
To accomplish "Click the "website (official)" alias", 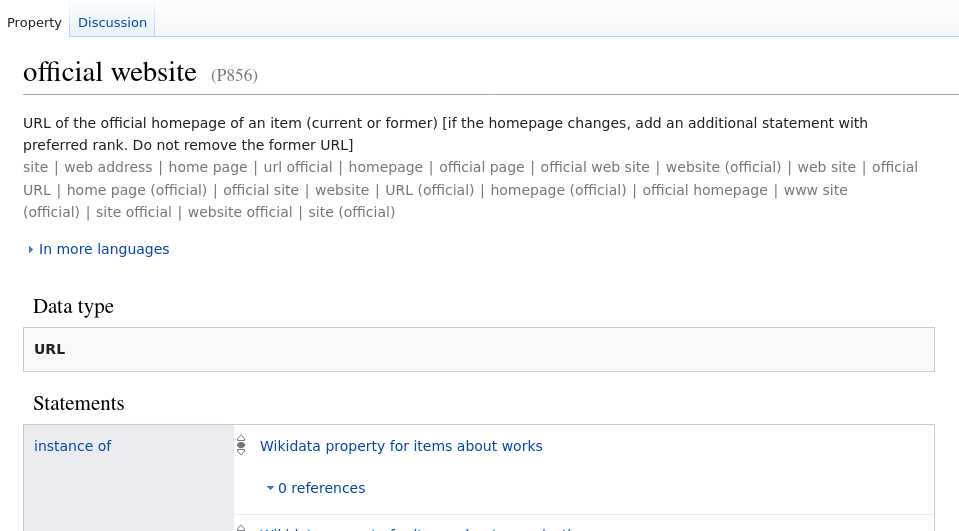I will click(723, 167).
